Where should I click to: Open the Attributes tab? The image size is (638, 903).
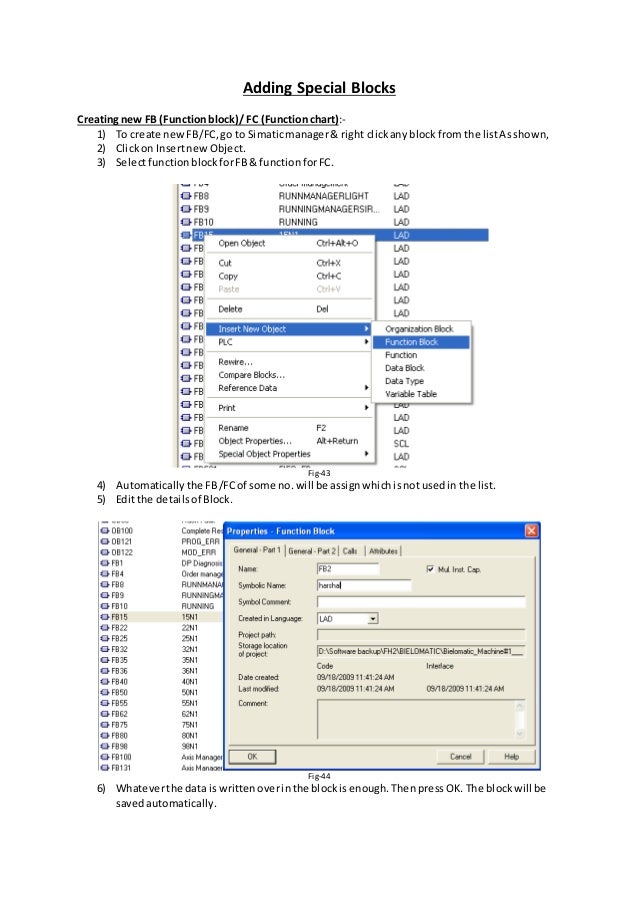[x=383, y=551]
